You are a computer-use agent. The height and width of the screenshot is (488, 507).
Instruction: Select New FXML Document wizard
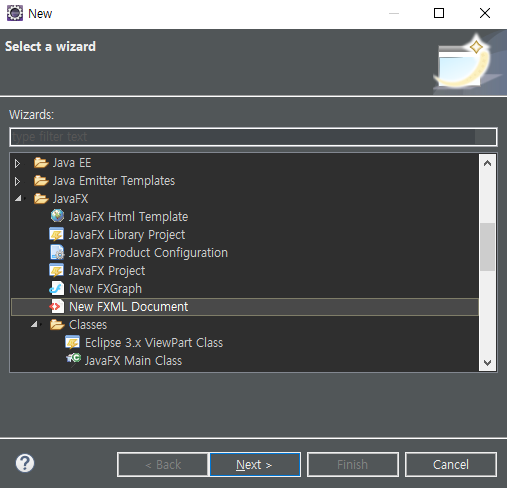tap(128, 307)
